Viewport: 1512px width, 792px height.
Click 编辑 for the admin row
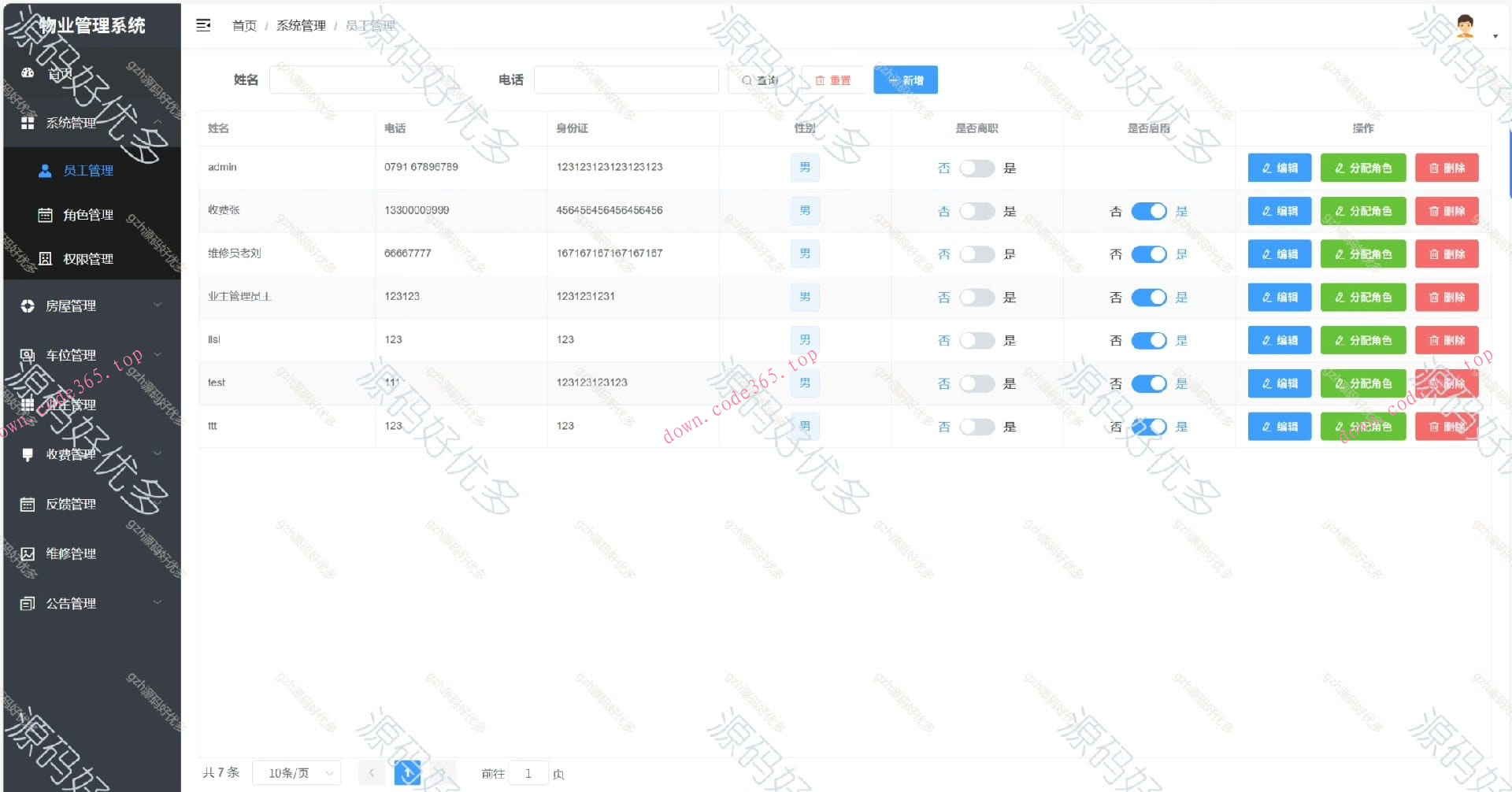click(1280, 168)
